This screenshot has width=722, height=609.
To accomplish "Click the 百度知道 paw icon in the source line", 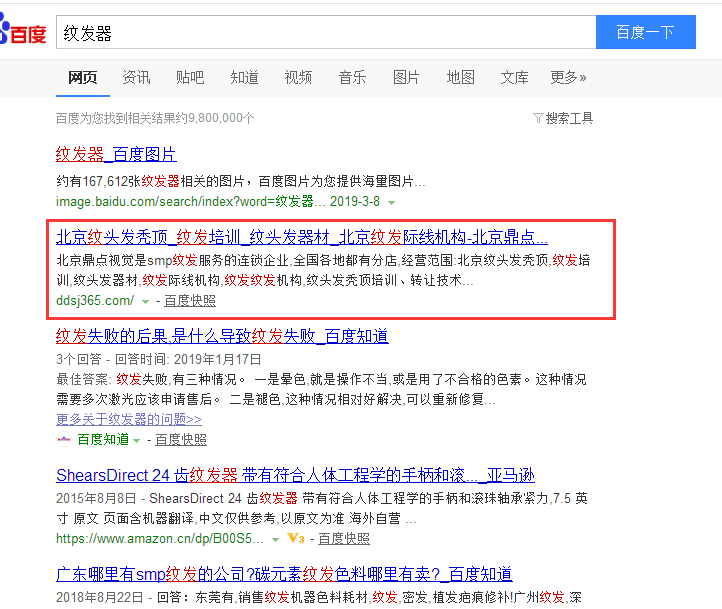I will click(64, 439).
